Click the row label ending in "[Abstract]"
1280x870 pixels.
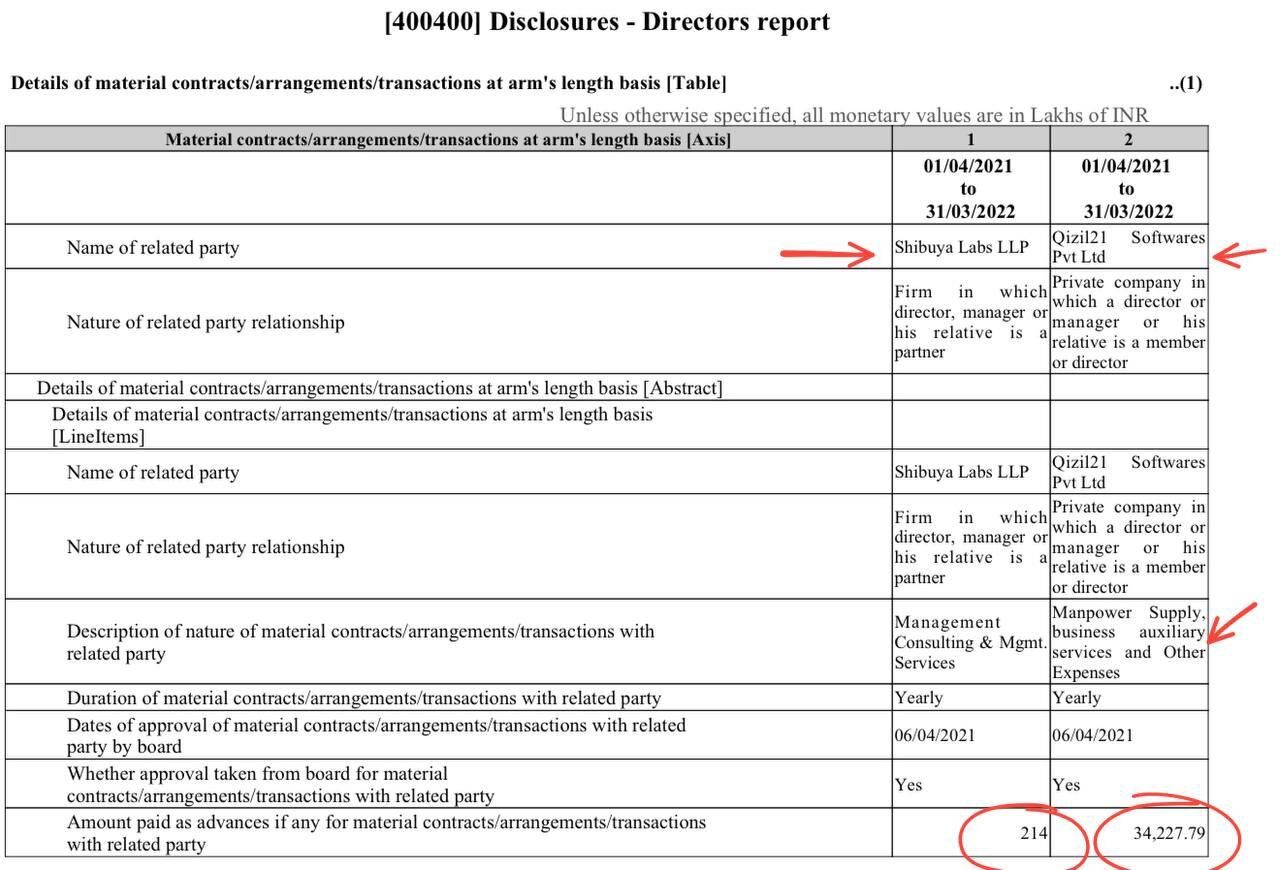(x=380, y=388)
